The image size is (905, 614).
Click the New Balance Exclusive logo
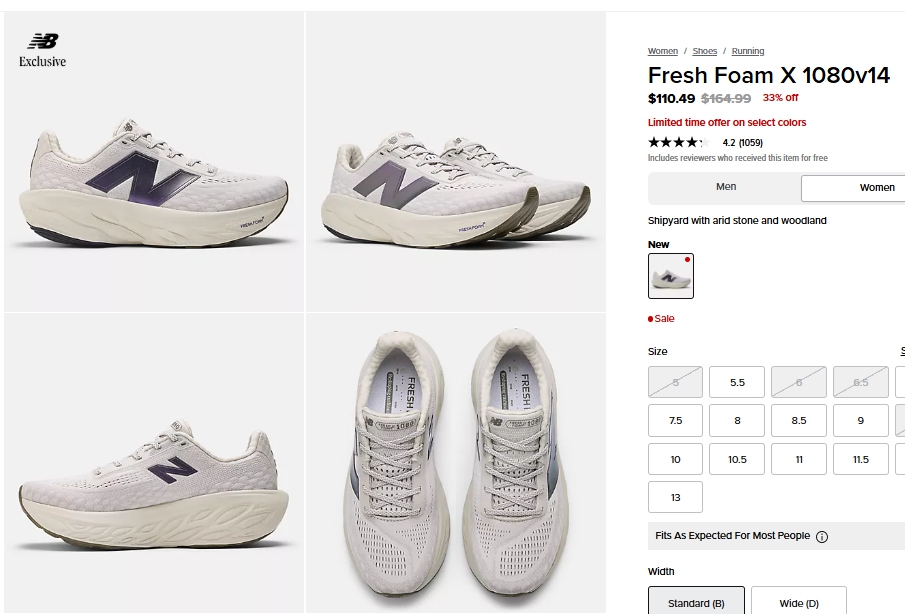[43, 50]
